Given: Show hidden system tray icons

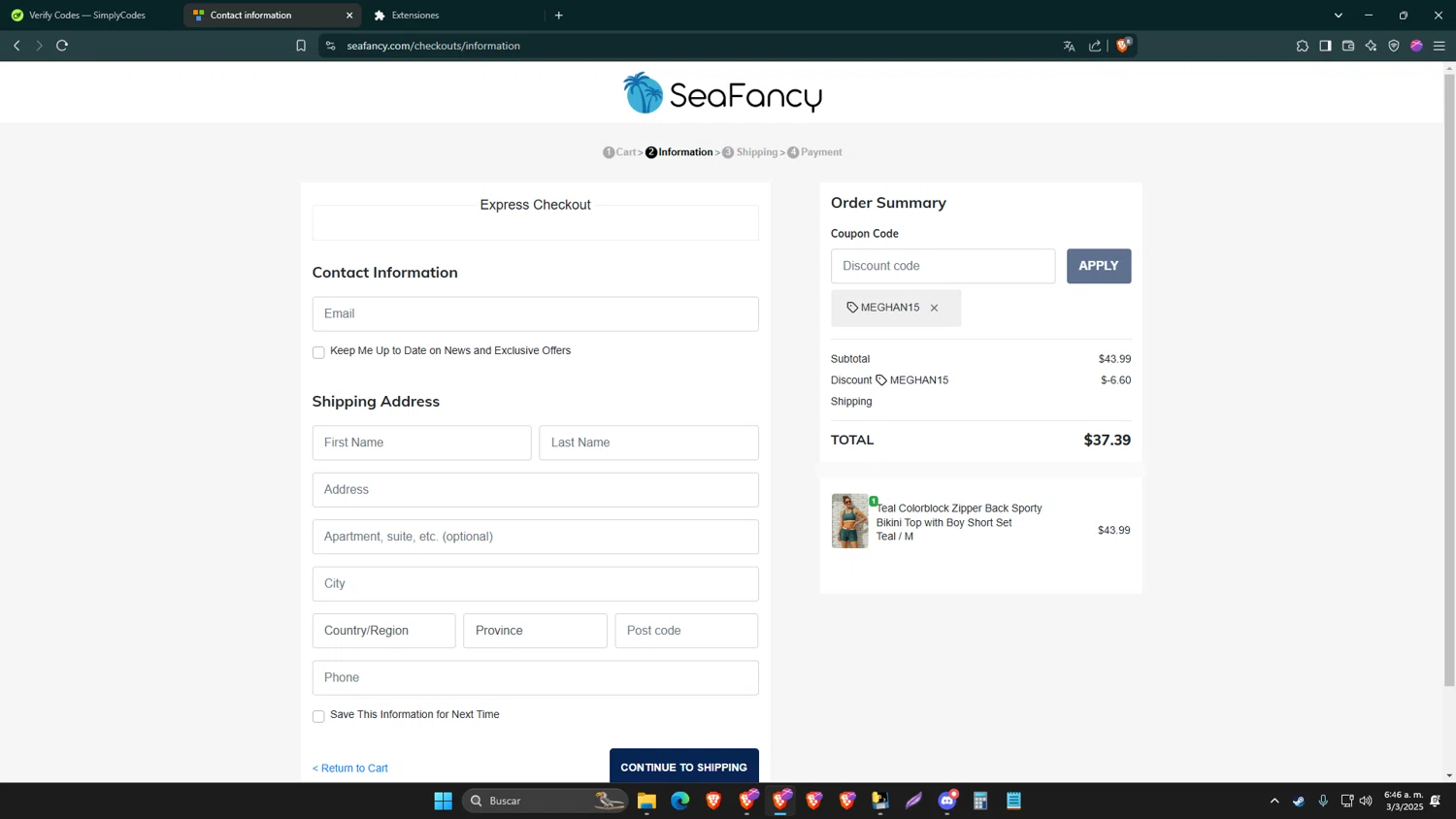Looking at the screenshot, I should point(1274,801).
